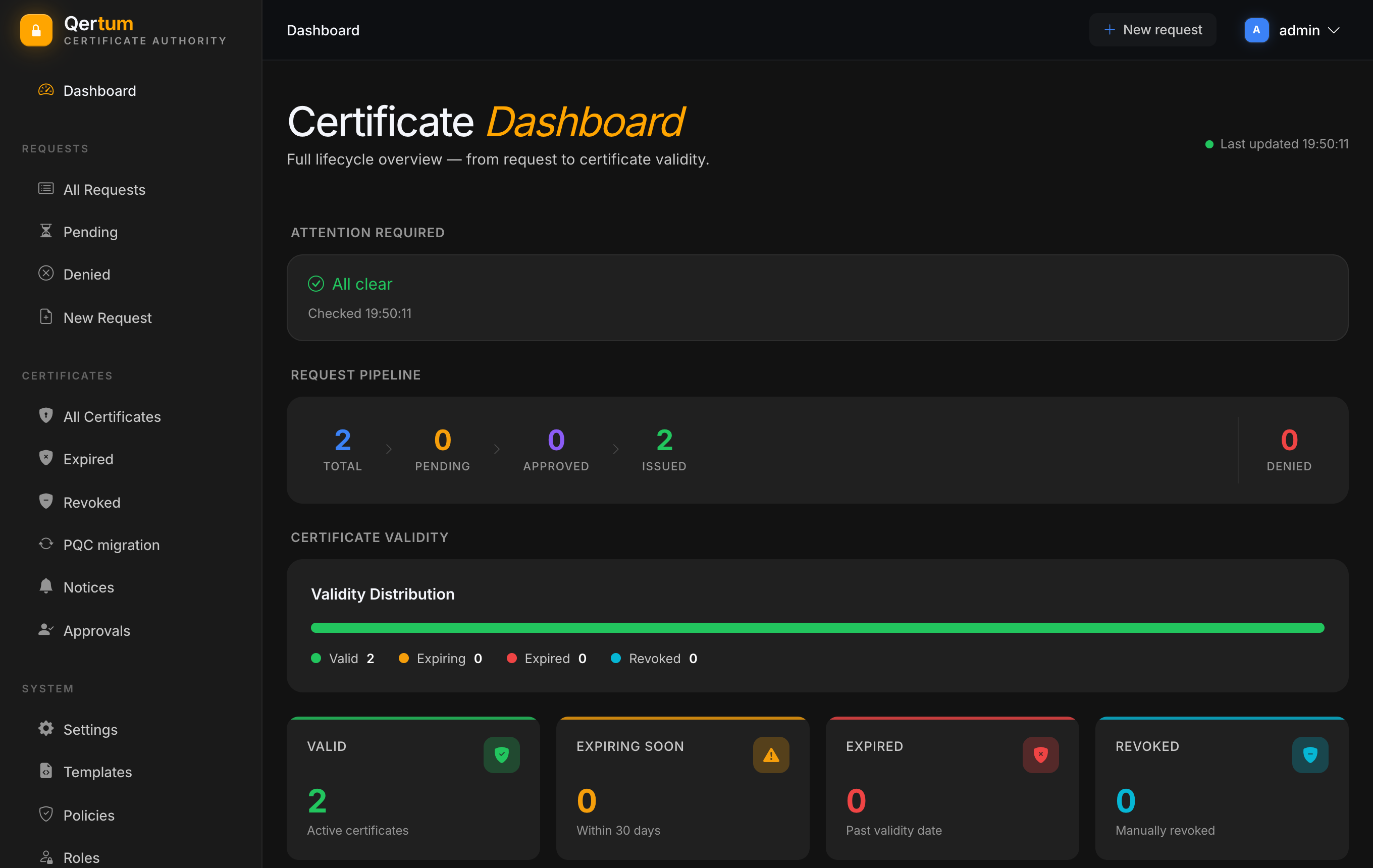The height and width of the screenshot is (868, 1373).
Task: Click the Notices bell icon
Action: [x=45, y=586]
